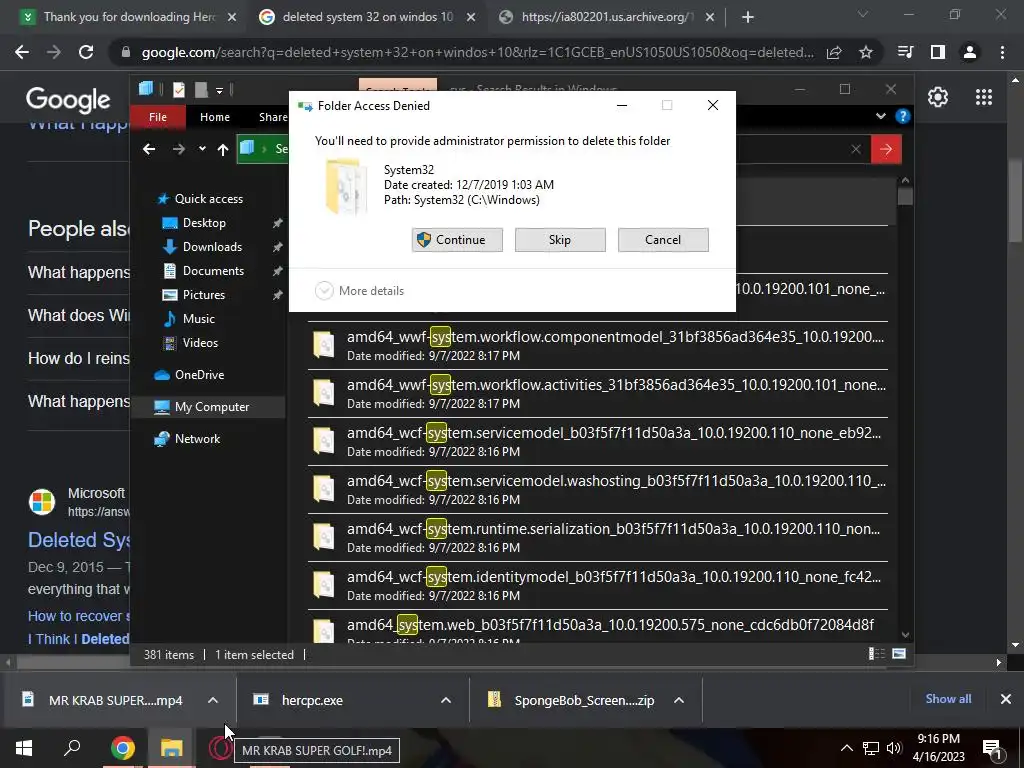Screen dimensions: 1024x768
Task: Switch Explorer to large icons view
Action: click(x=899, y=654)
